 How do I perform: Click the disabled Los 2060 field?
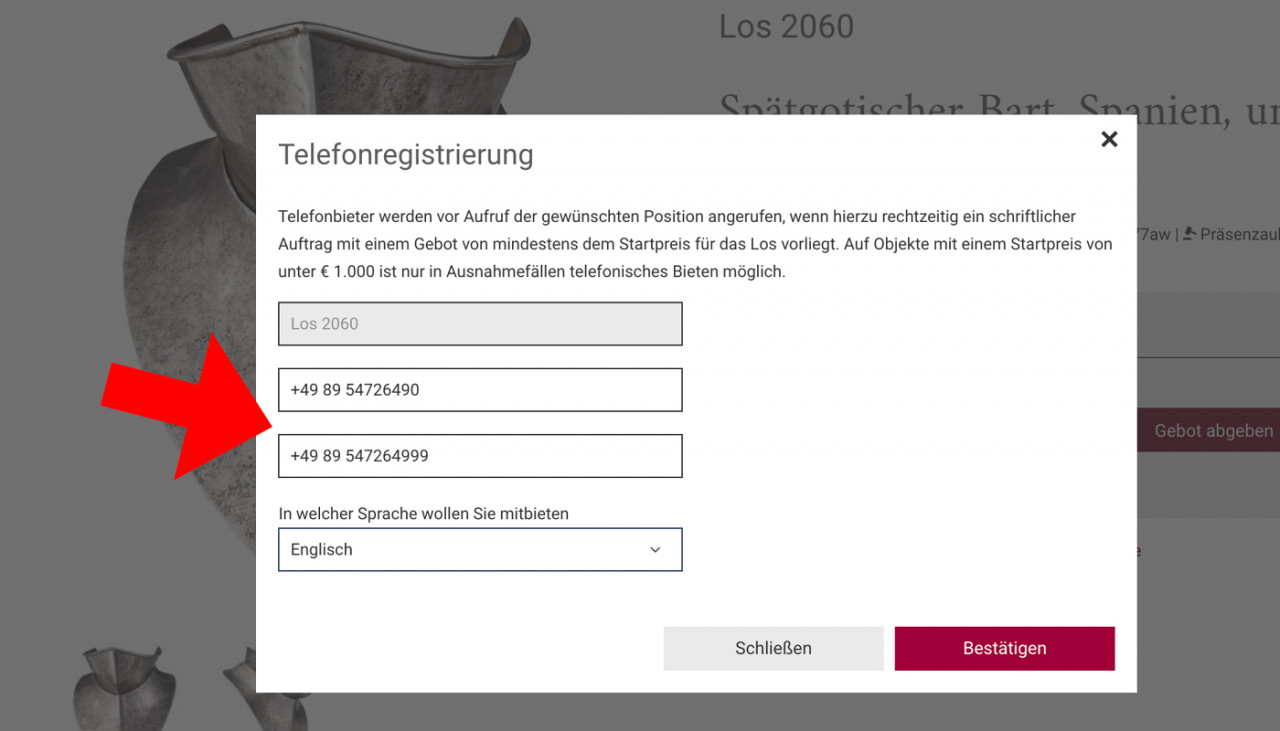click(x=480, y=324)
